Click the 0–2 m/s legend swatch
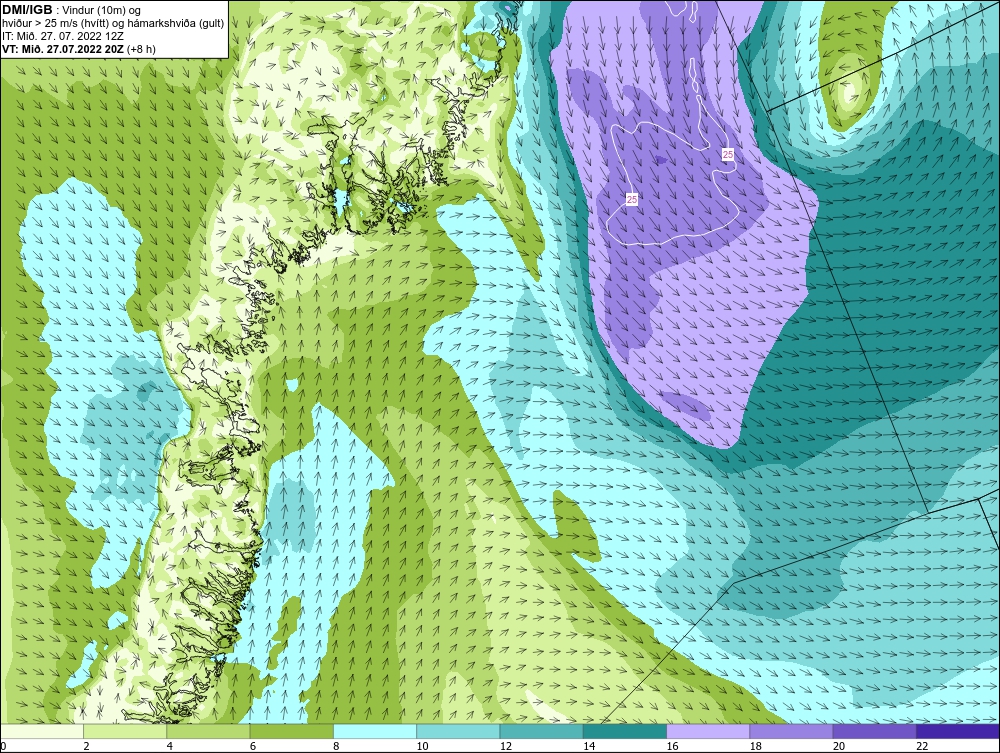Screen dimensions: 1000x753 (41, 731)
